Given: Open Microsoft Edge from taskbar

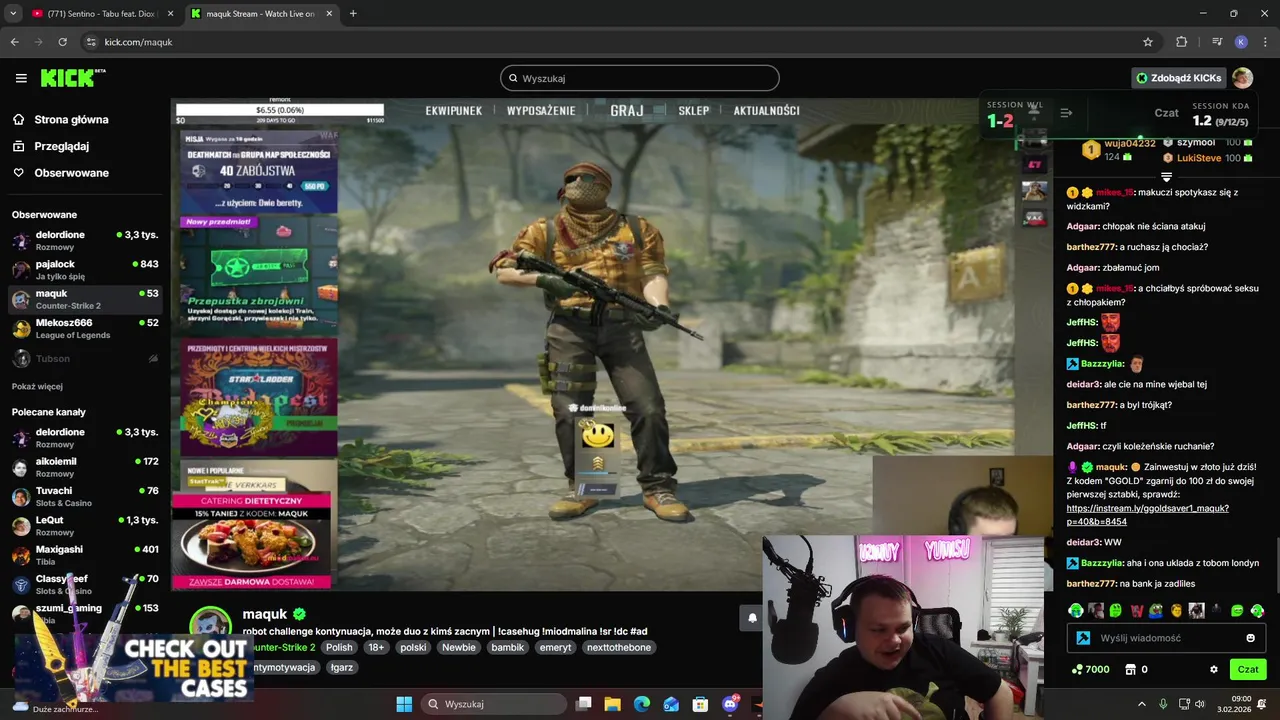Looking at the screenshot, I should [x=642, y=704].
